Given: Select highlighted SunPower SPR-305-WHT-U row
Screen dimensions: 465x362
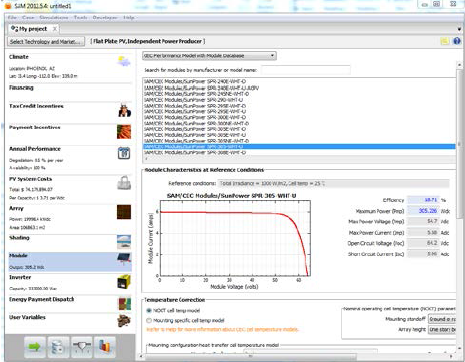Looking at the screenshot, I should pyautogui.click(x=299, y=147).
